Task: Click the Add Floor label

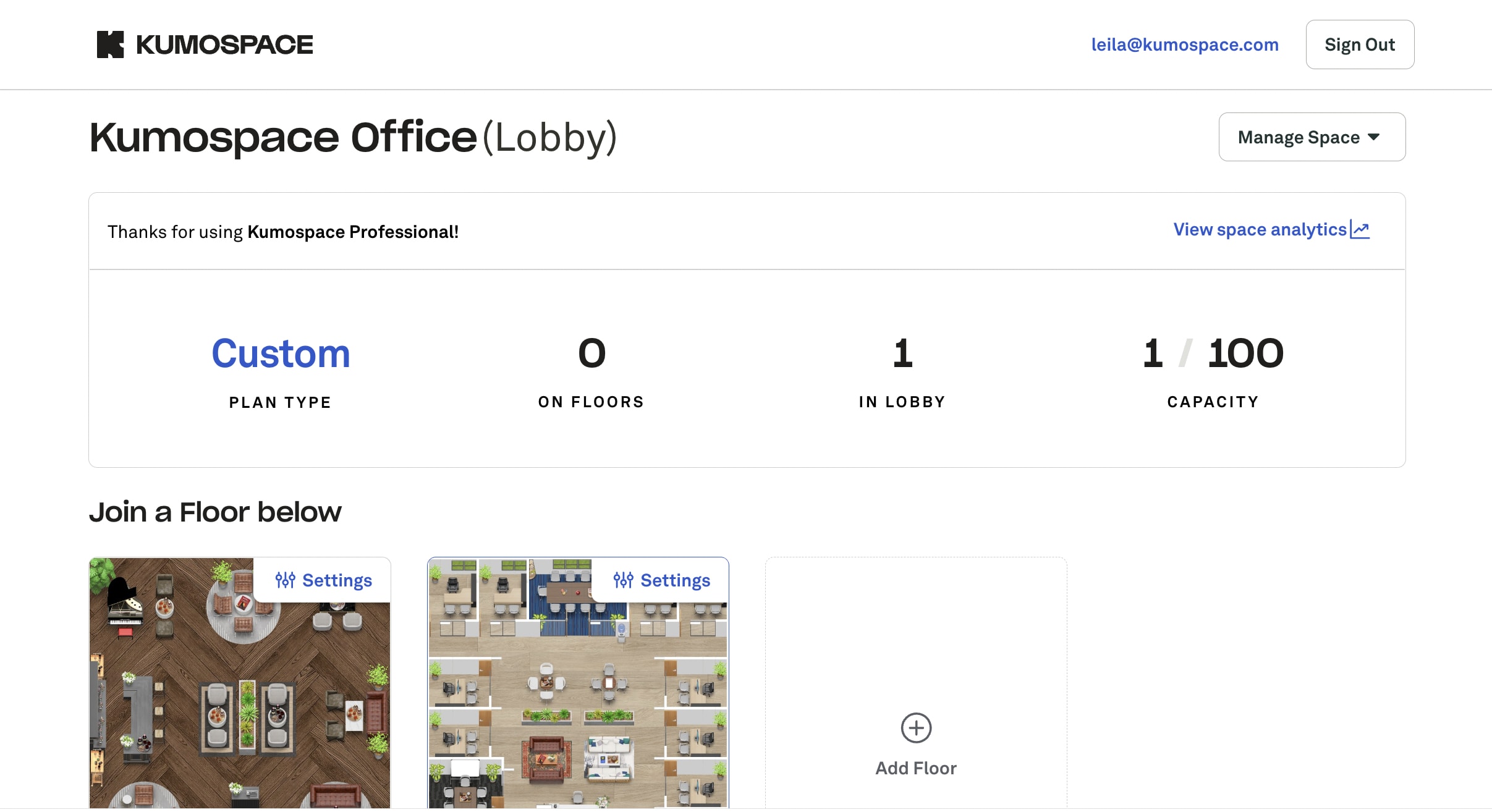Action: click(916, 768)
